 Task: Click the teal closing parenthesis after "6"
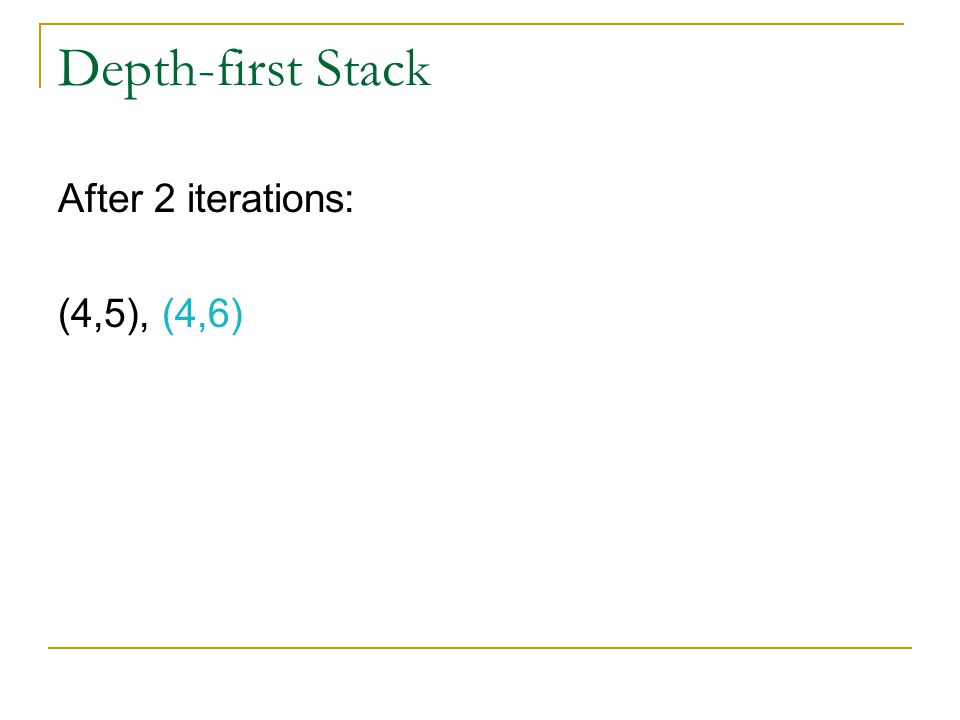pyautogui.click(x=237, y=316)
